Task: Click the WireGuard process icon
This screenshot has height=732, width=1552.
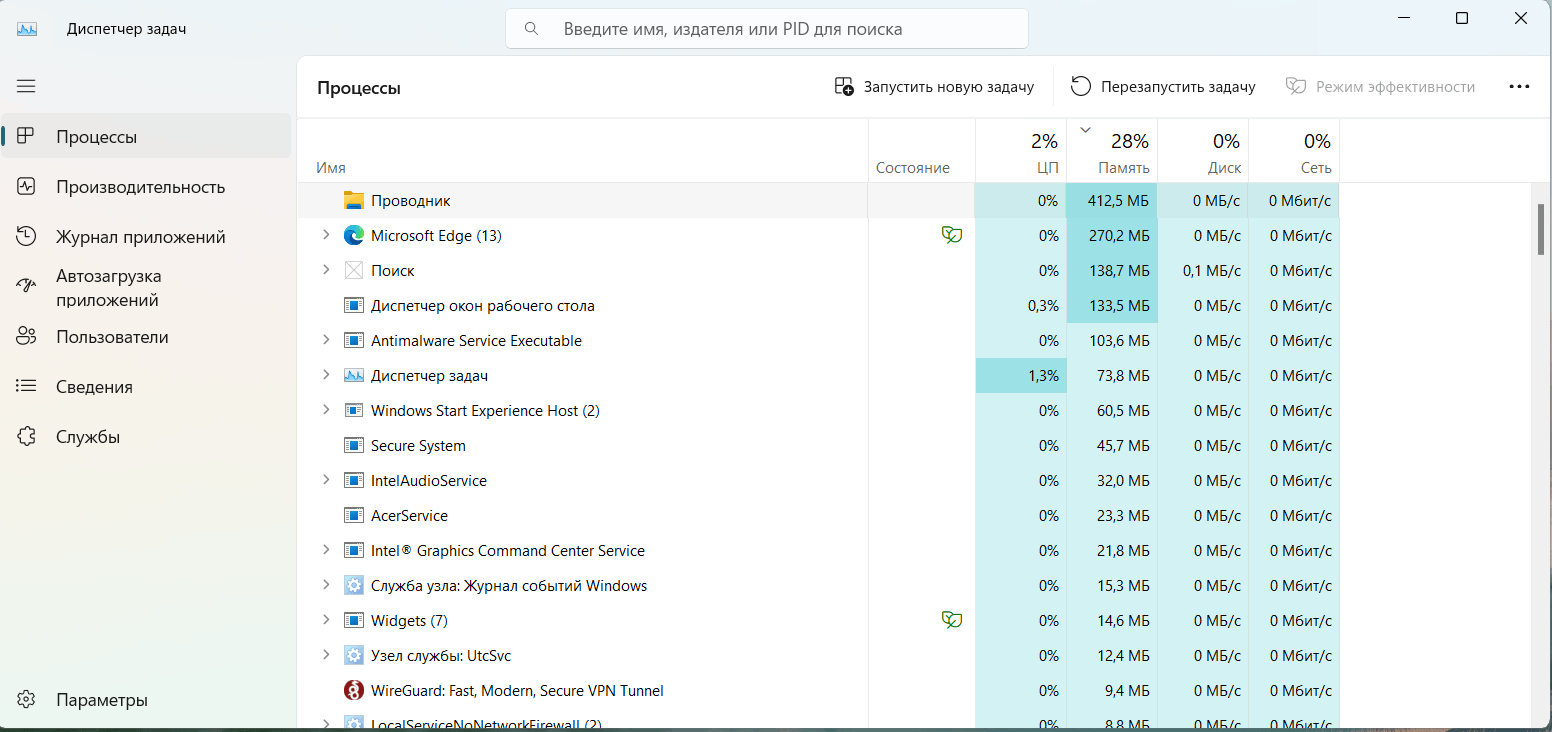Action: (353, 690)
